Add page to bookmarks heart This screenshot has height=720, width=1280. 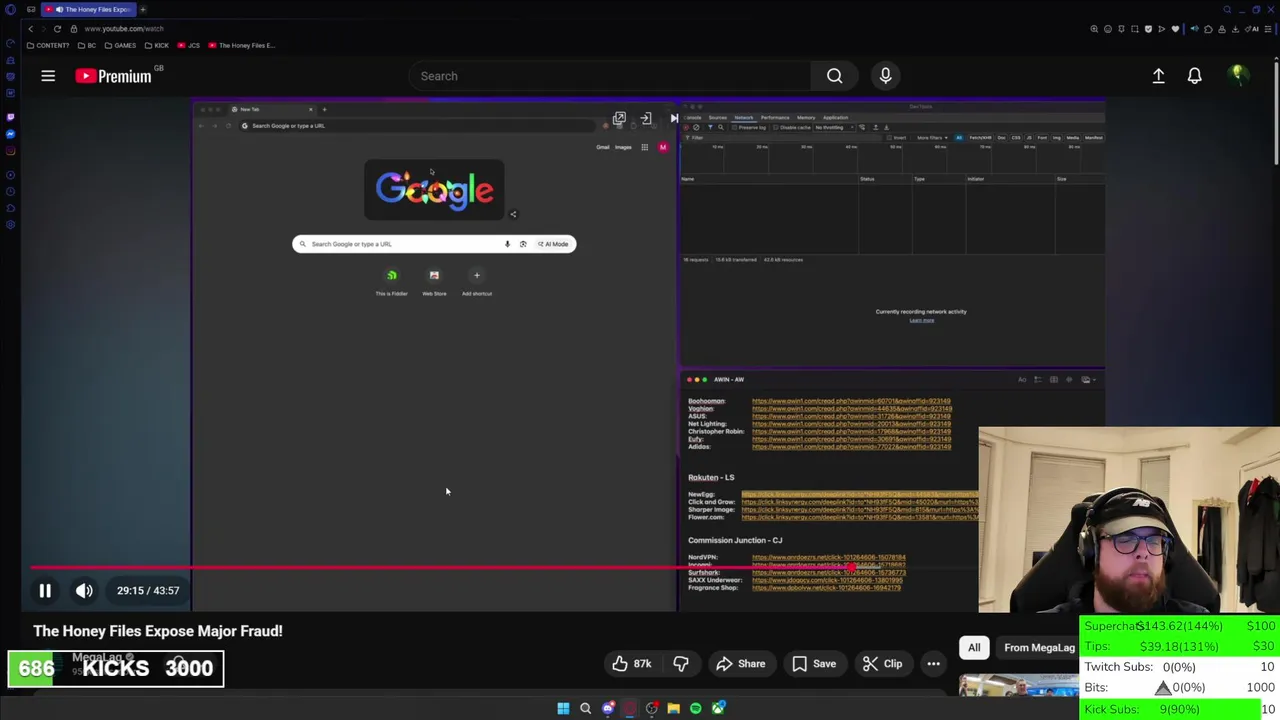tap(1175, 29)
